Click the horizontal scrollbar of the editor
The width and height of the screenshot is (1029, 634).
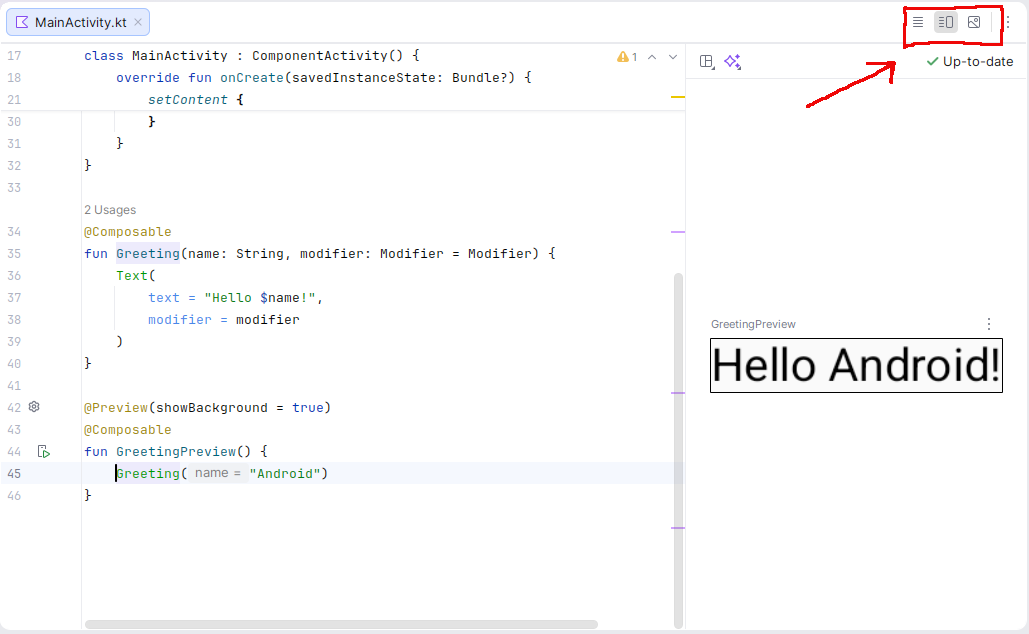(341, 624)
